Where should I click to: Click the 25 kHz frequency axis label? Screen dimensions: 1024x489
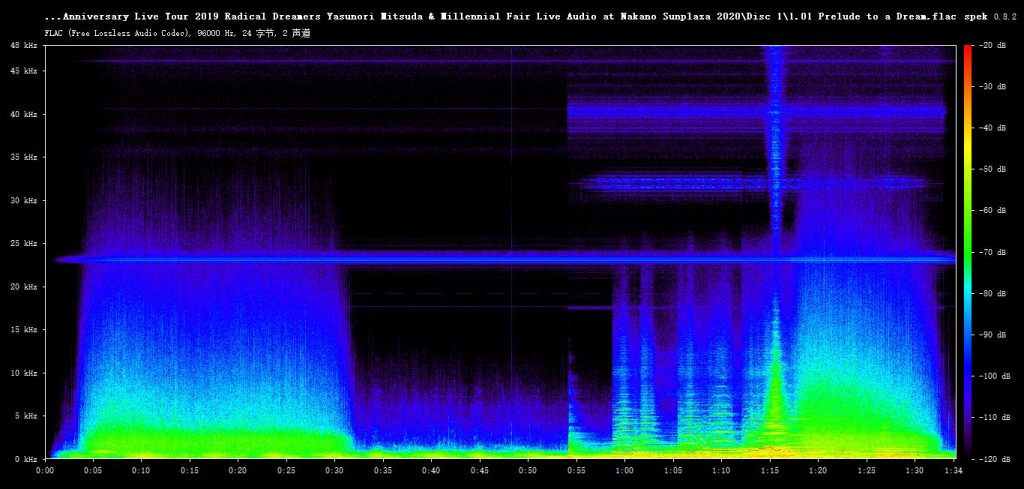[x=24, y=244]
